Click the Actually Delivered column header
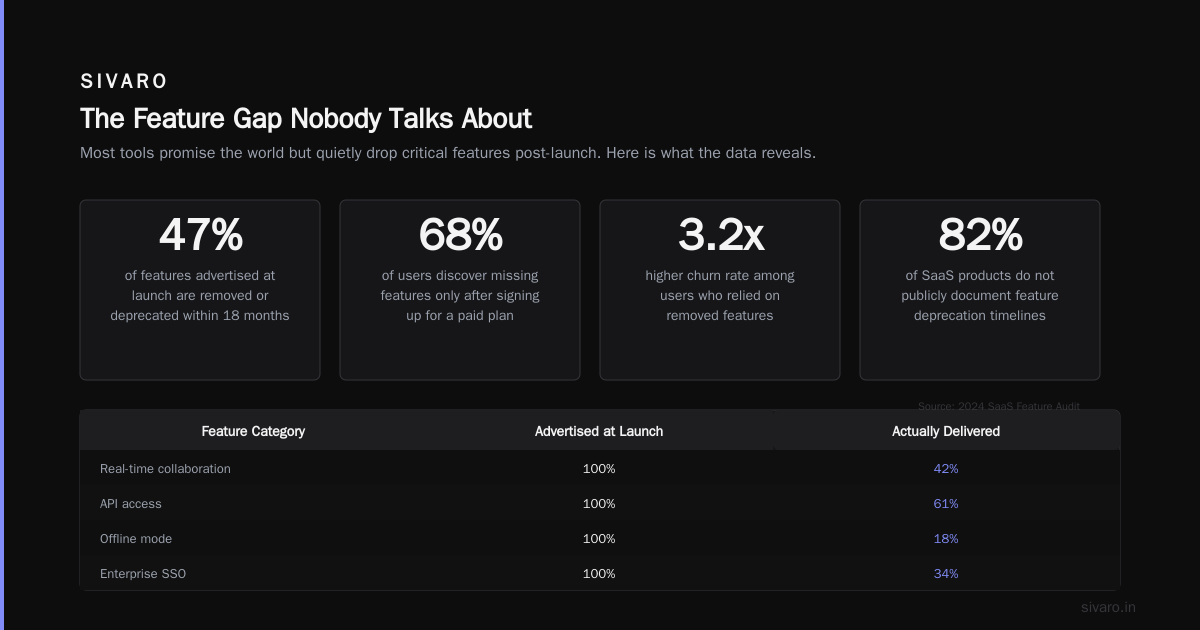The height and width of the screenshot is (630, 1200). (x=946, y=431)
